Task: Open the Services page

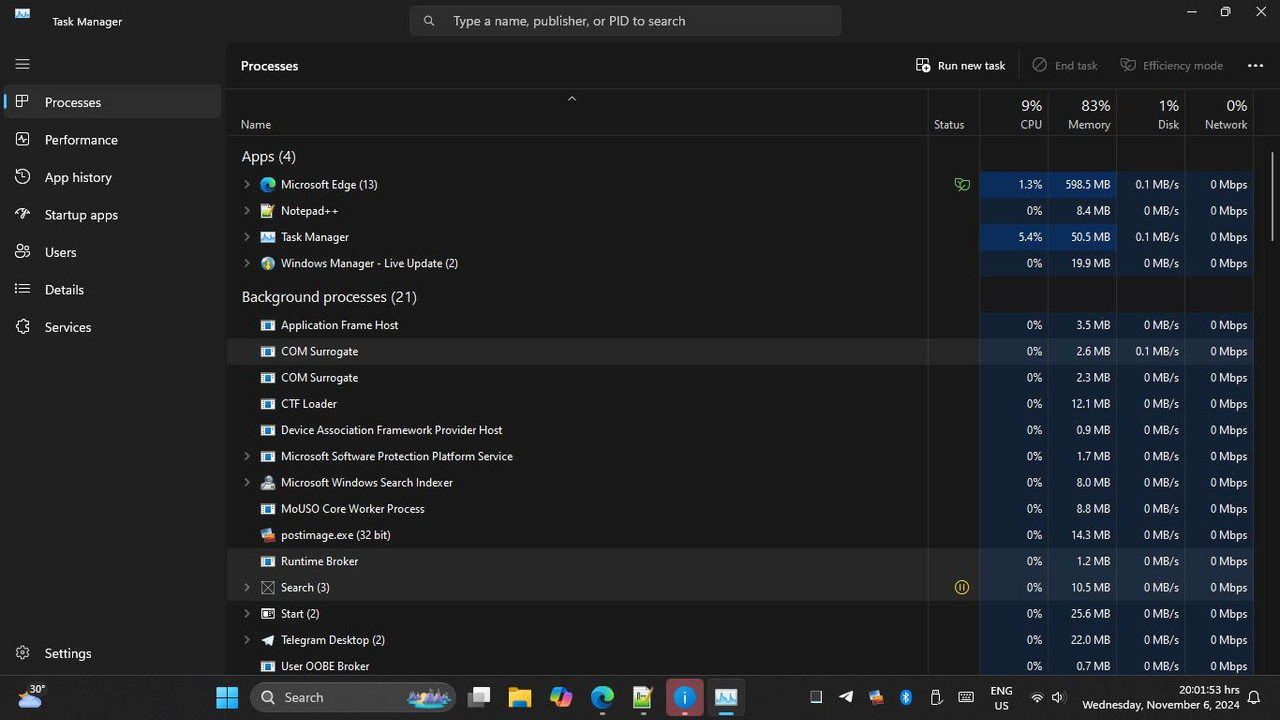Action: coord(112,327)
